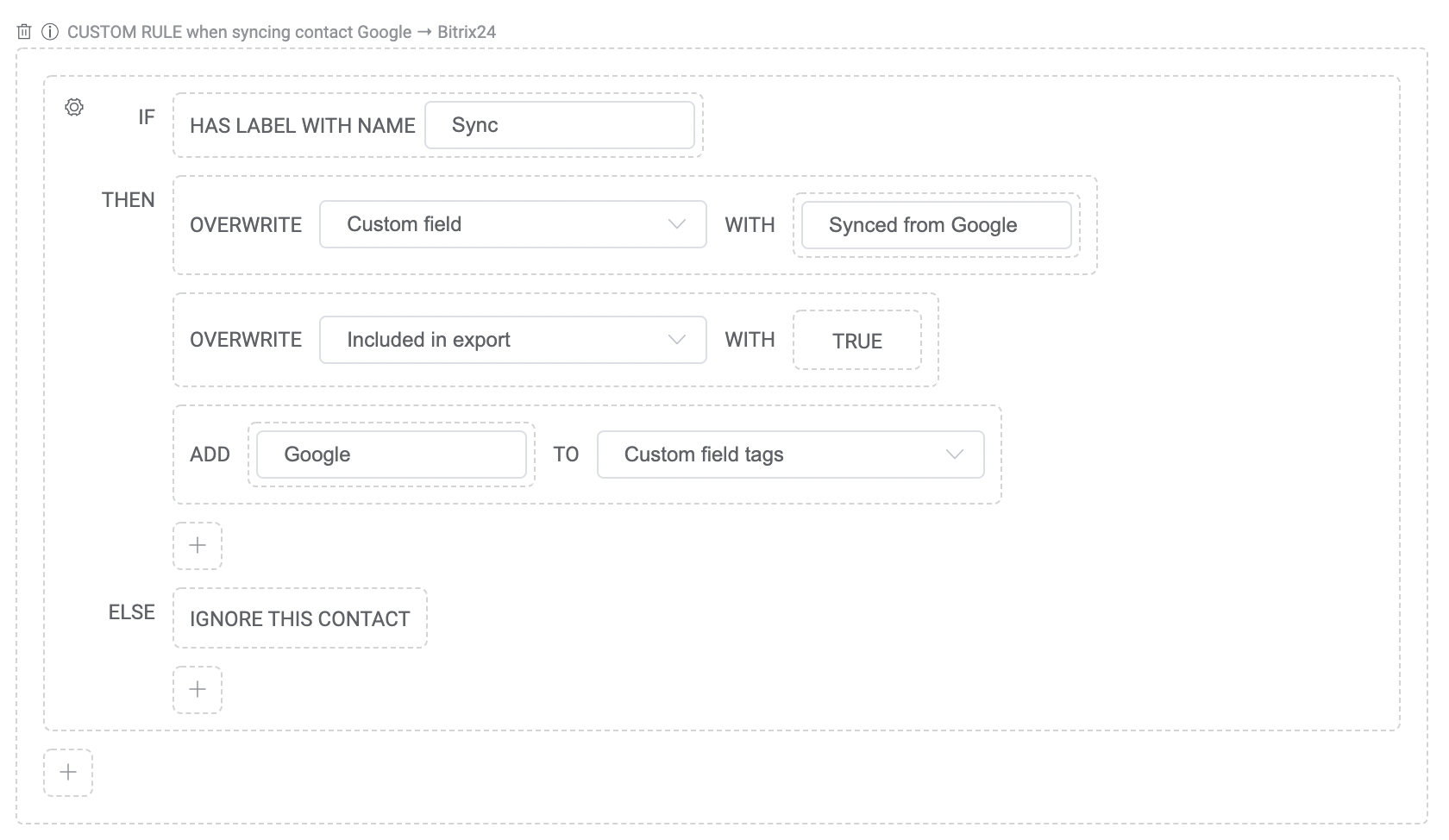Click the CUSTOM RULE title text

click(281, 32)
